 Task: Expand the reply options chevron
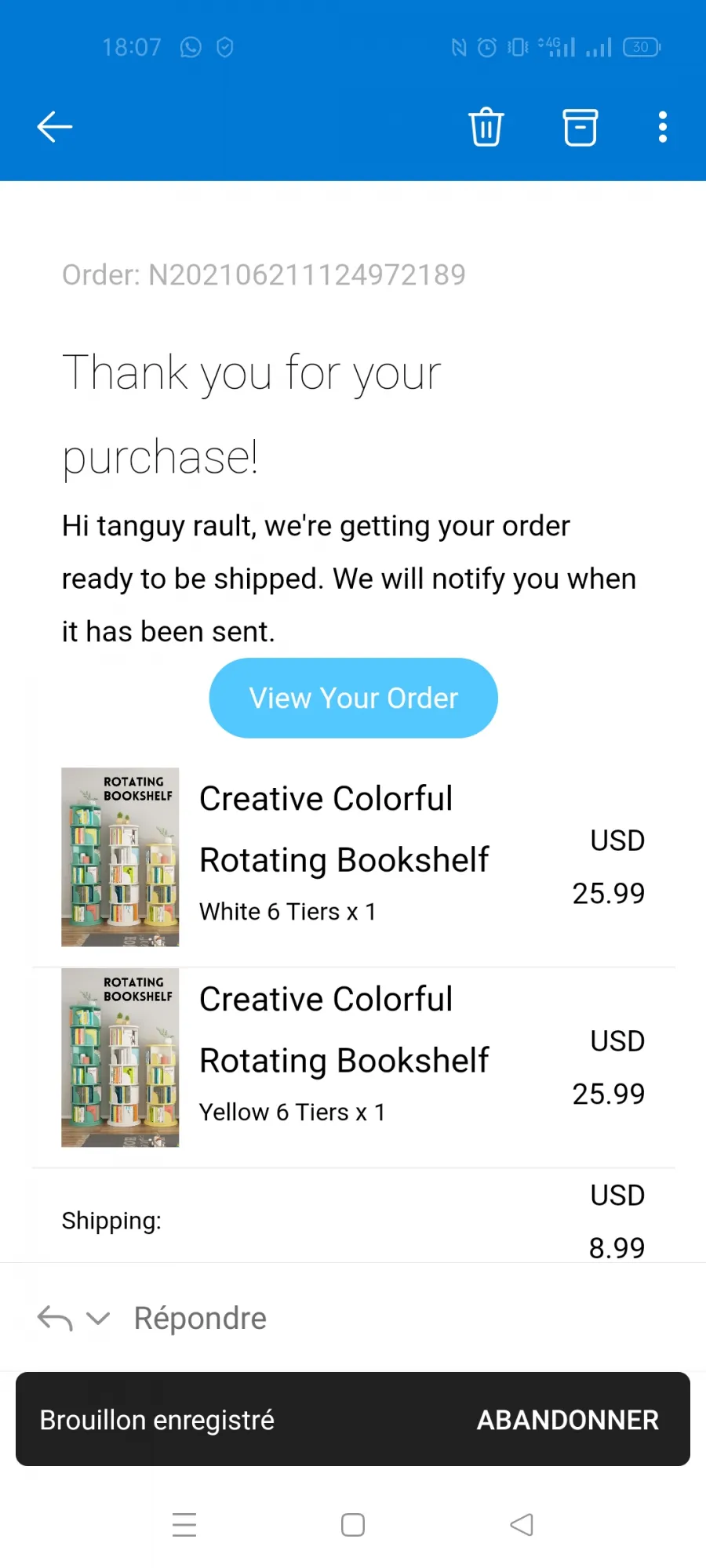[x=98, y=1319]
